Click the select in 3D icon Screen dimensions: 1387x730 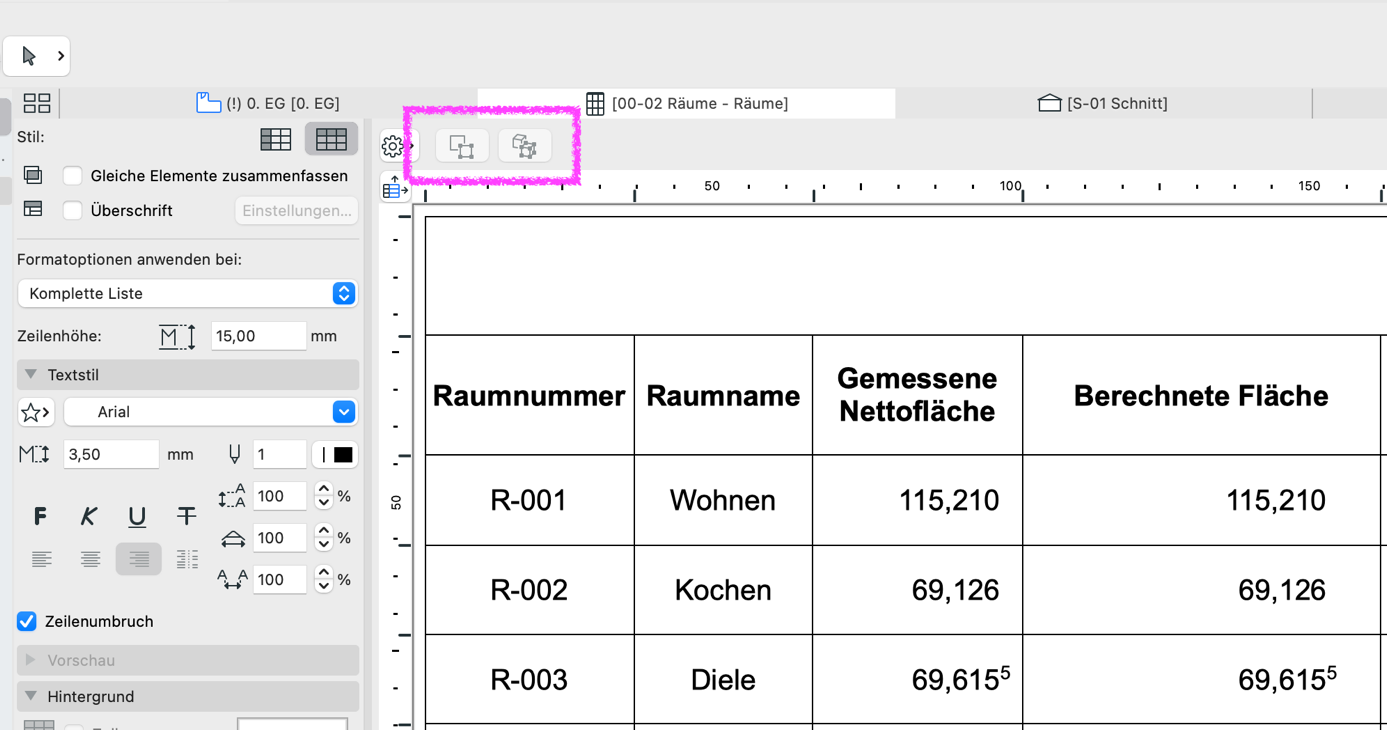pos(524,146)
